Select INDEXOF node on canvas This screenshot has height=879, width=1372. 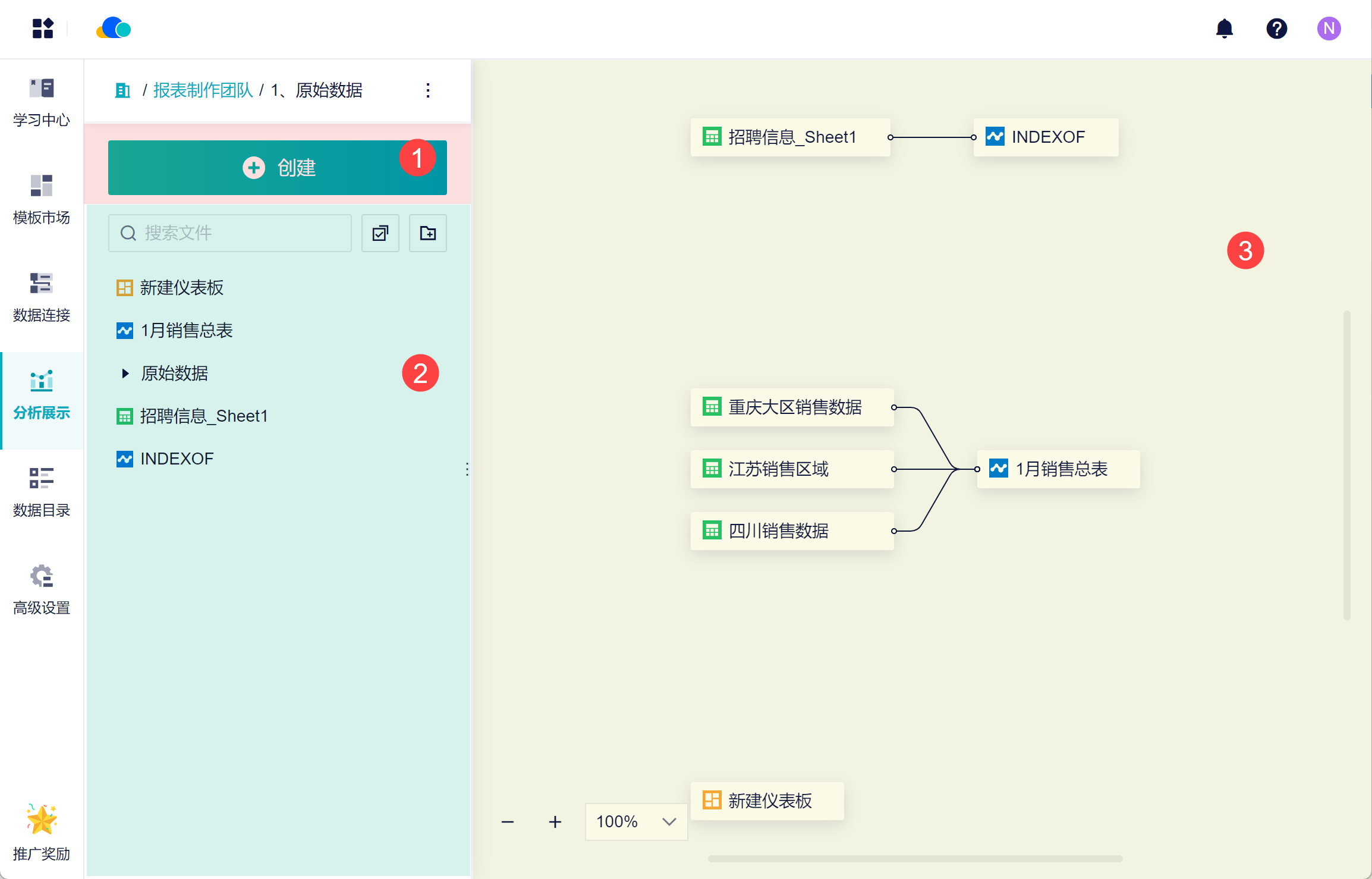[x=1046, y=137]
